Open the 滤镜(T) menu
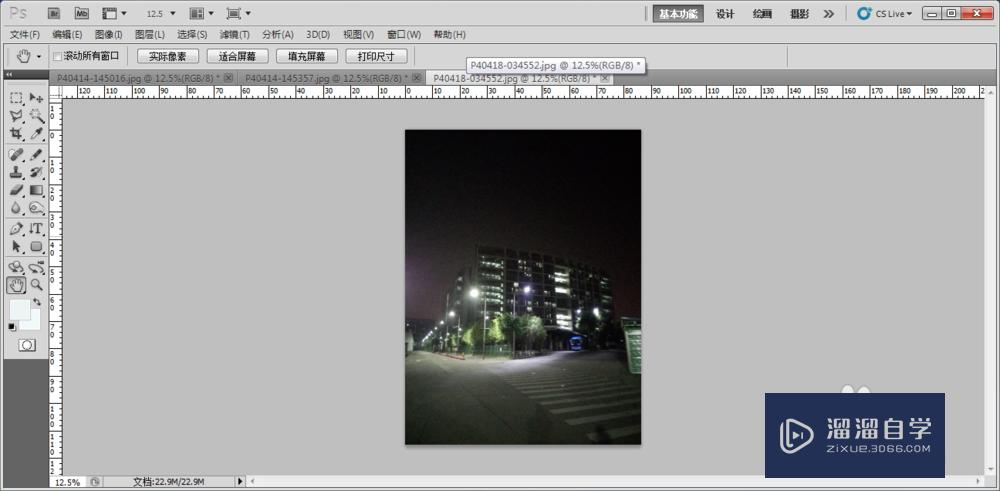 click(235, 34)
